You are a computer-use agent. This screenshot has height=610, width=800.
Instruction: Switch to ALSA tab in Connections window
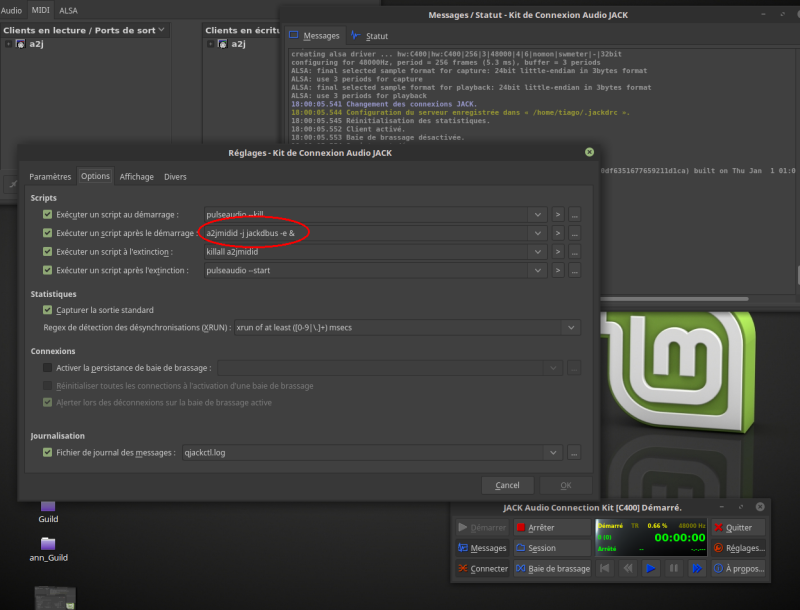point(68,10)
